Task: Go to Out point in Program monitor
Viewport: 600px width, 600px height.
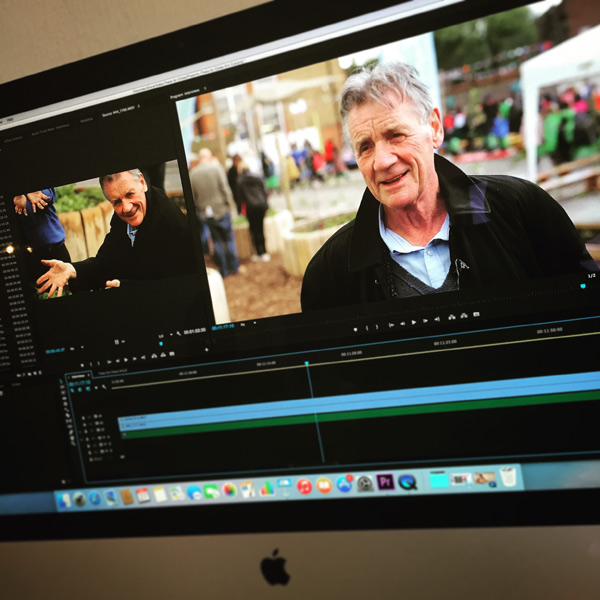Action: click(x=437, y=319)
